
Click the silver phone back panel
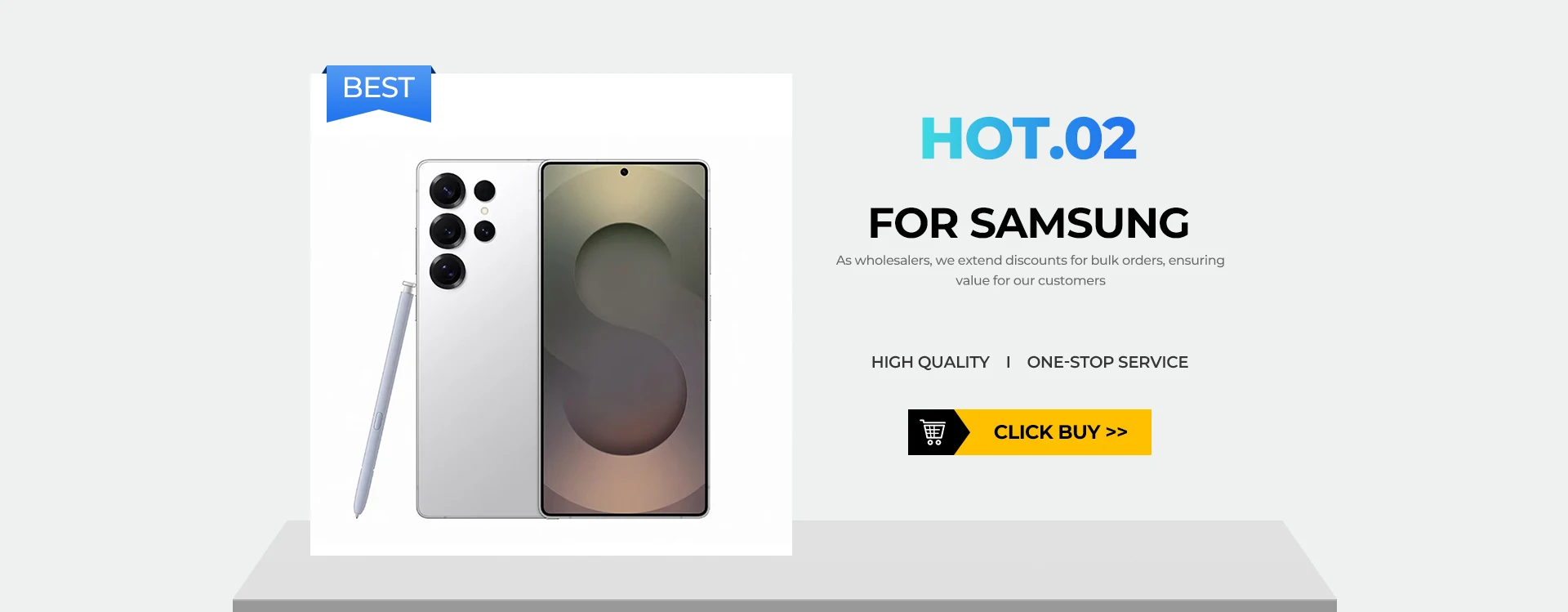click(x=478, y=339)
